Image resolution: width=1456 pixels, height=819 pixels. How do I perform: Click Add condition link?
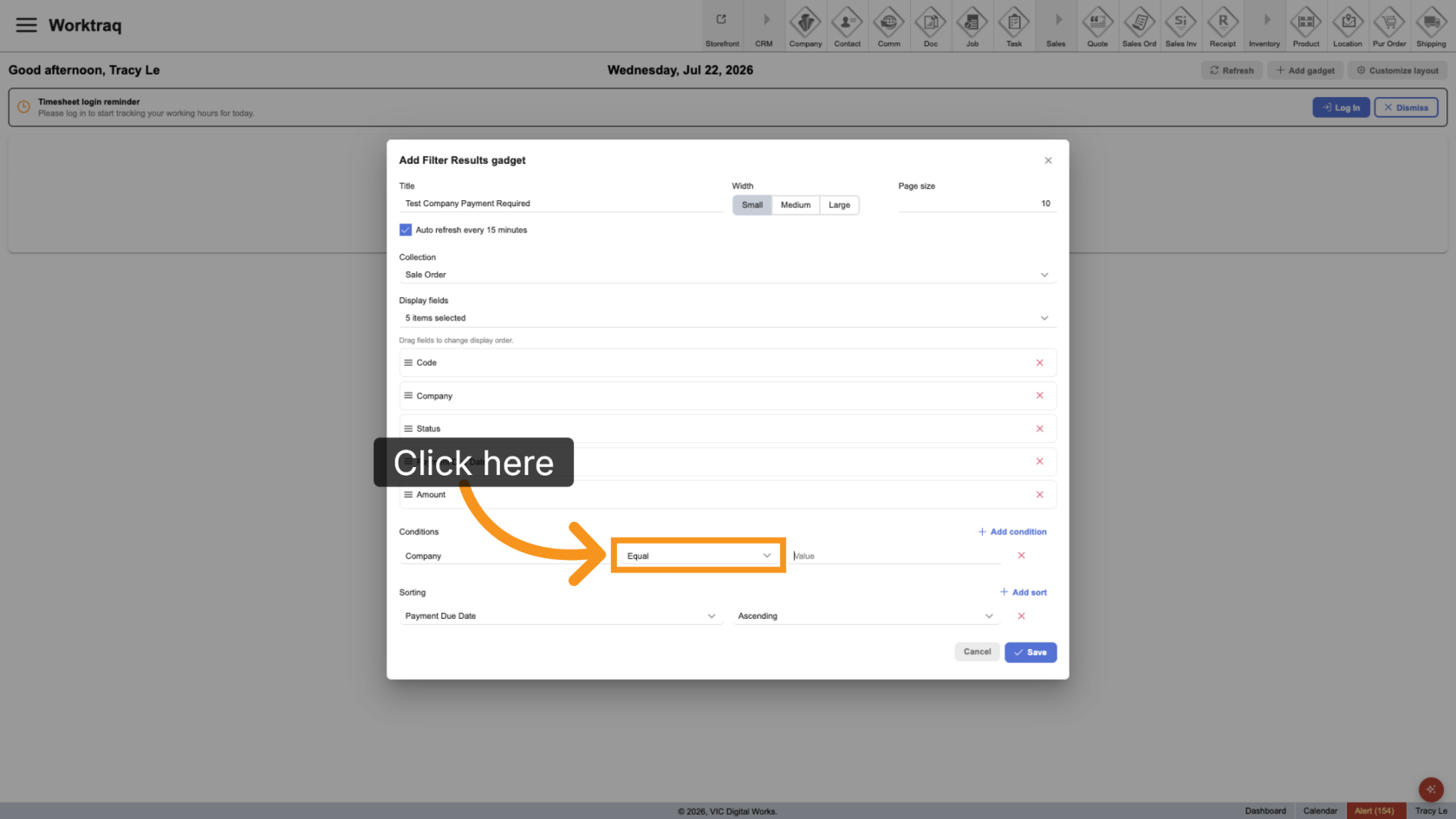[x=1012, y=532]
